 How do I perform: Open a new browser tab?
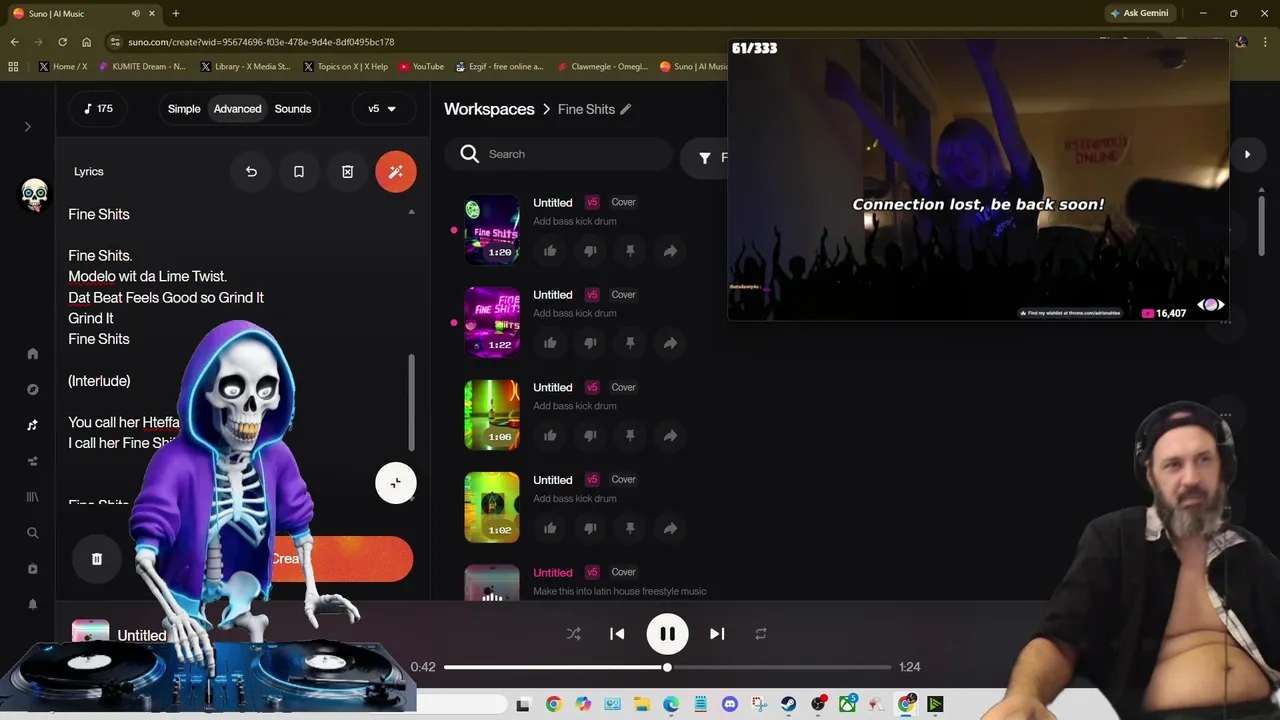click(175, 13)
